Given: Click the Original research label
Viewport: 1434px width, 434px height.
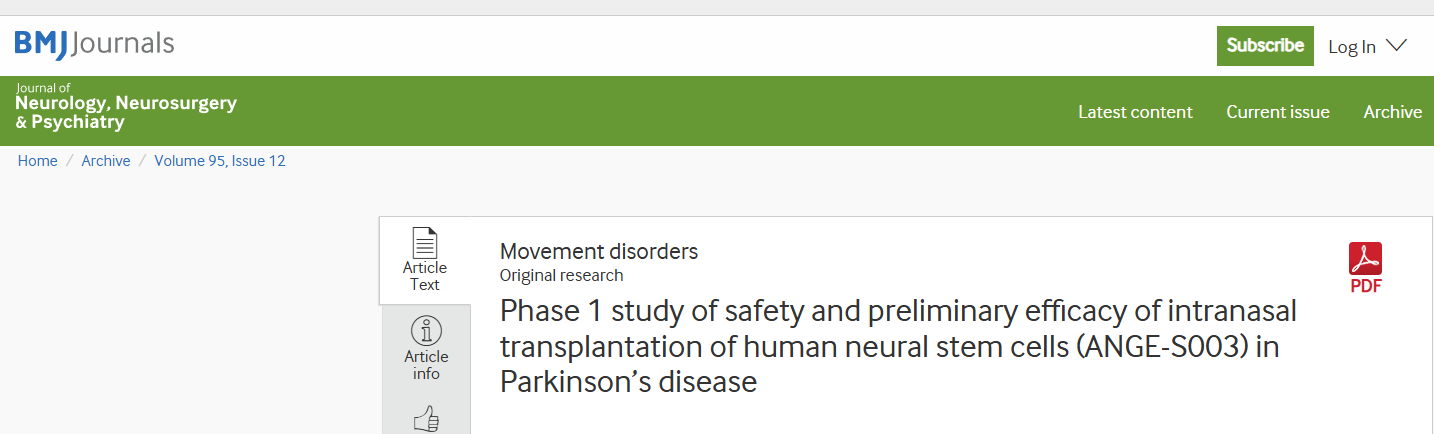Looking at the screenshot, I should (x=561, y=275).
